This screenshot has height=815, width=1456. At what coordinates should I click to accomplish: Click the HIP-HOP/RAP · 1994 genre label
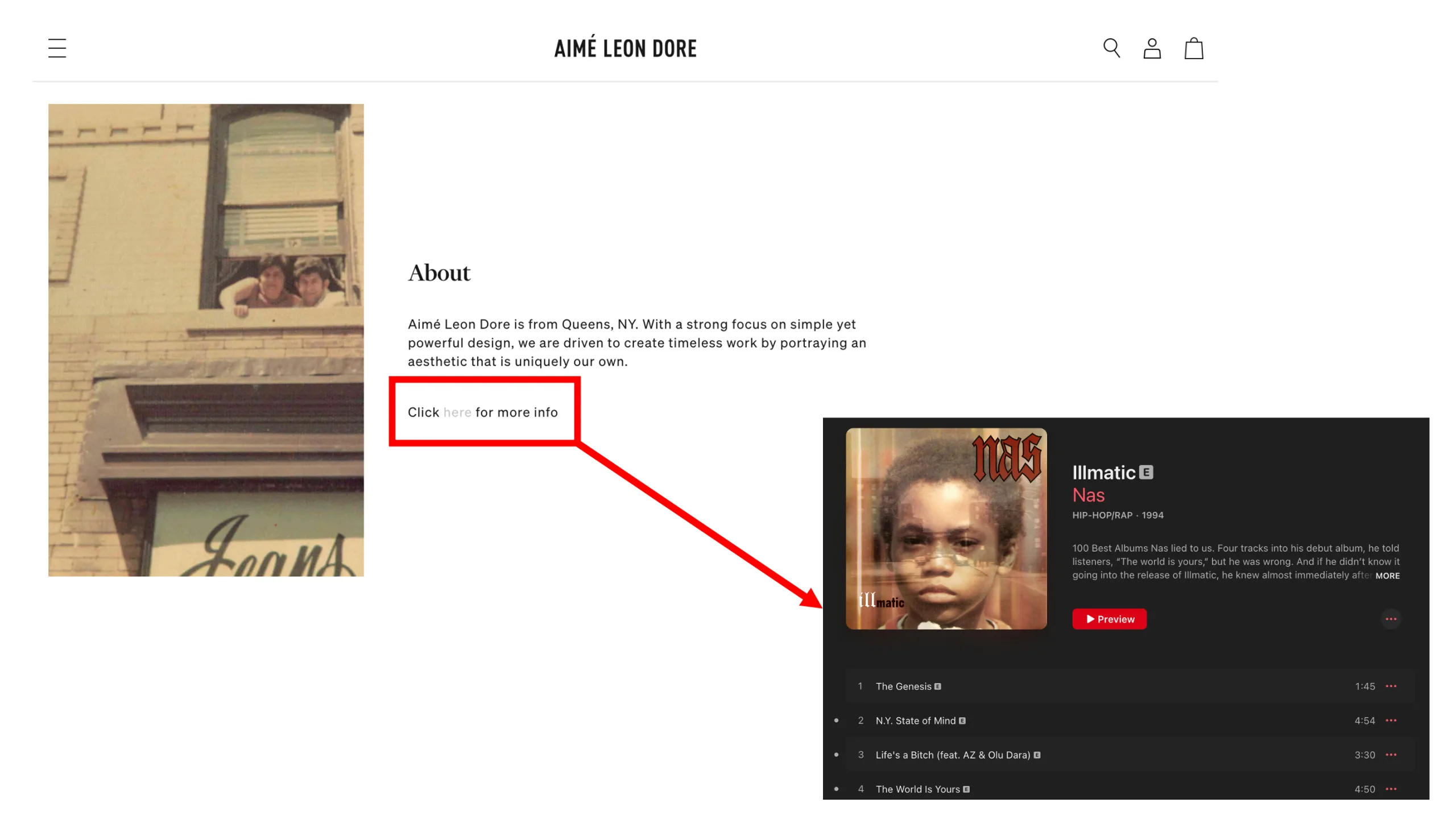pos(1118,515)
